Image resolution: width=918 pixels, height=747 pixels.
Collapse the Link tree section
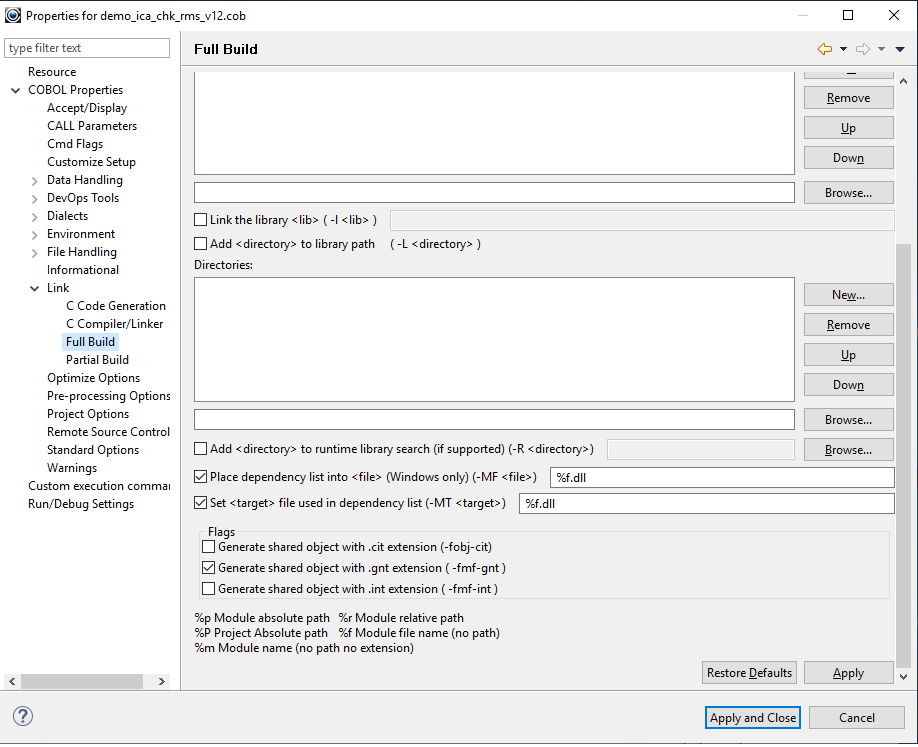pos(34,287)
